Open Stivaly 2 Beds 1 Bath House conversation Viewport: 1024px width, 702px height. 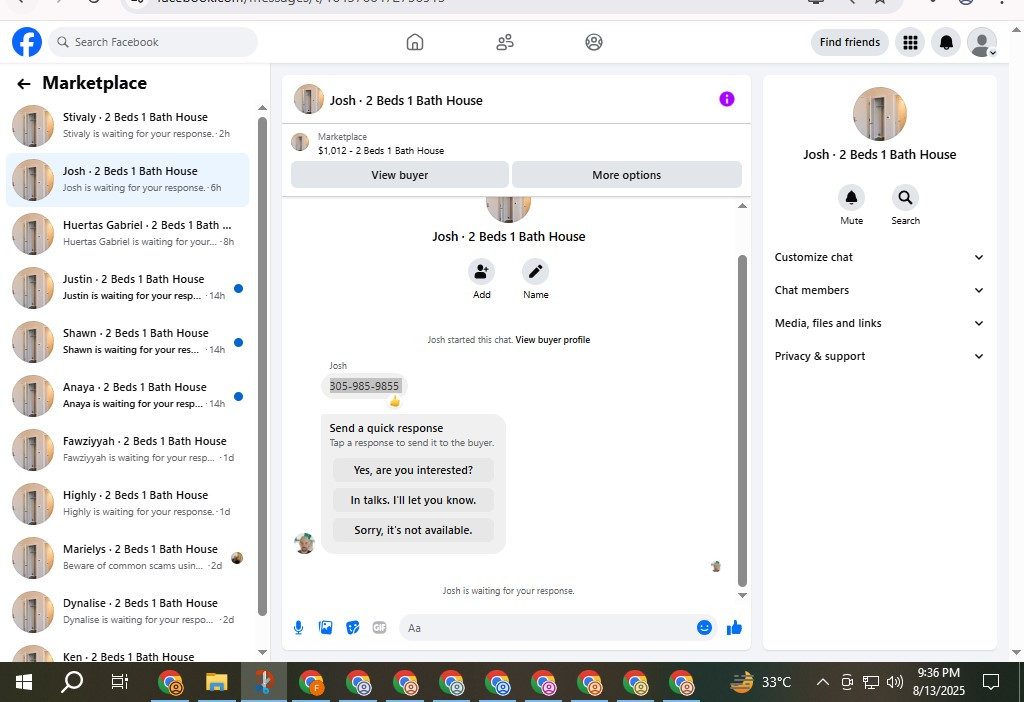(x=127, y=125)
